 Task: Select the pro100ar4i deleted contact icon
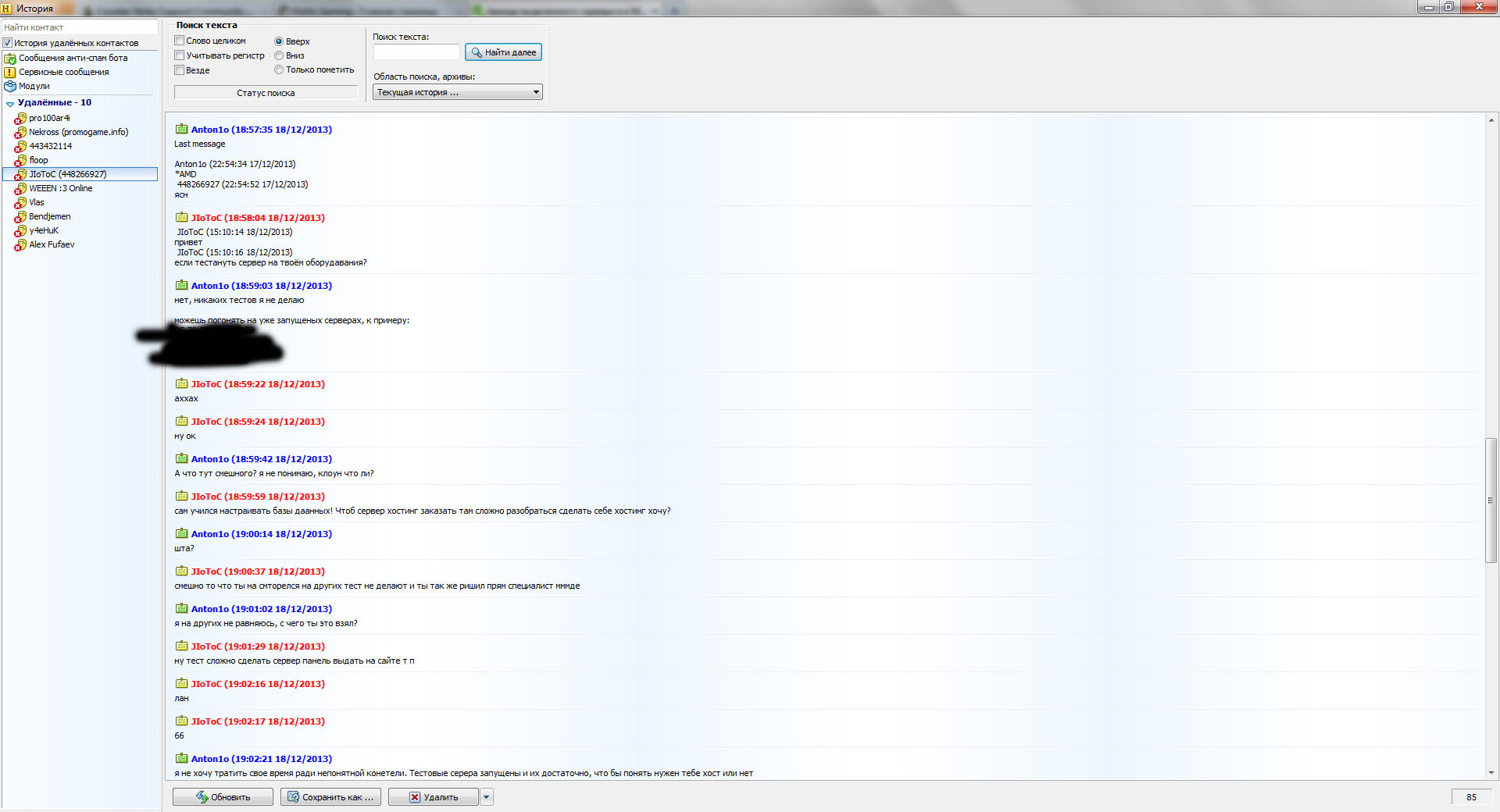click(x=20, y=118)
